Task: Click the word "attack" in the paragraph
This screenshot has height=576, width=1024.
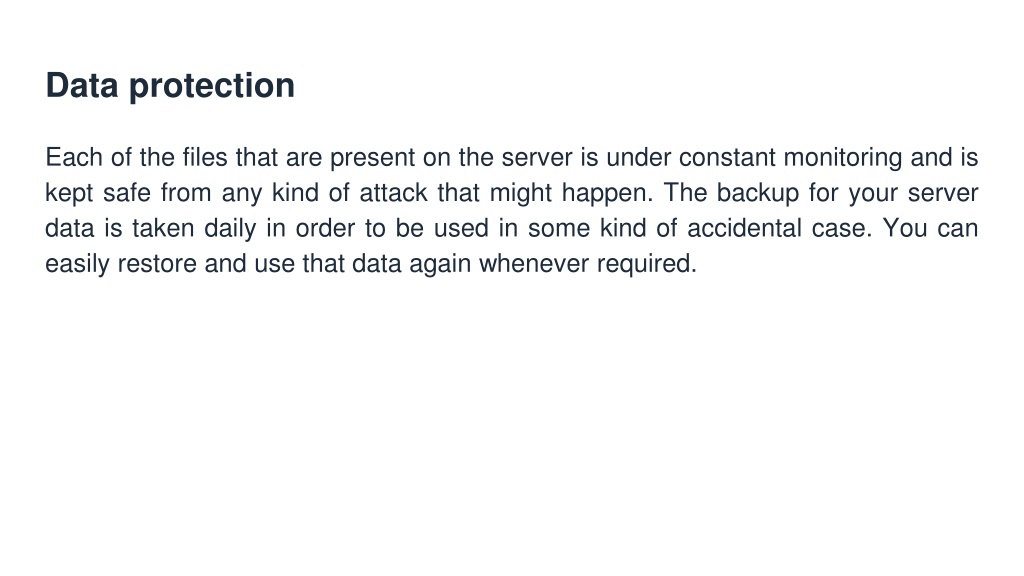Action: coord(393,193)
